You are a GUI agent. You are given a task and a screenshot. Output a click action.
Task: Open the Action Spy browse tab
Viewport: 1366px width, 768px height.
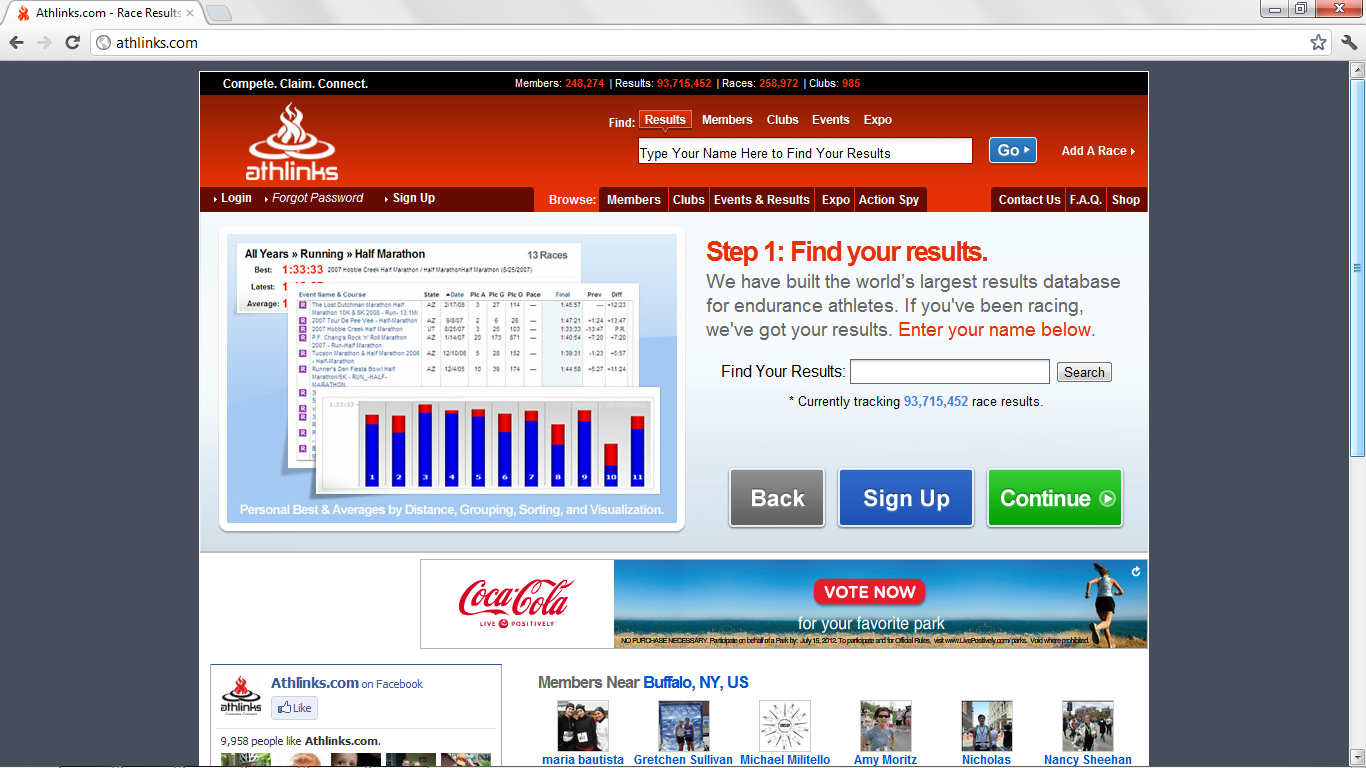click(x=888, y=200)
